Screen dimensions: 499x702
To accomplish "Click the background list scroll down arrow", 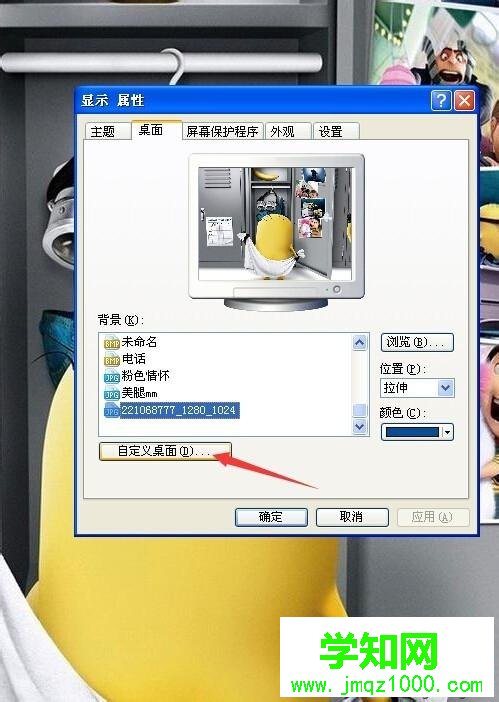I will coord(359,426).
